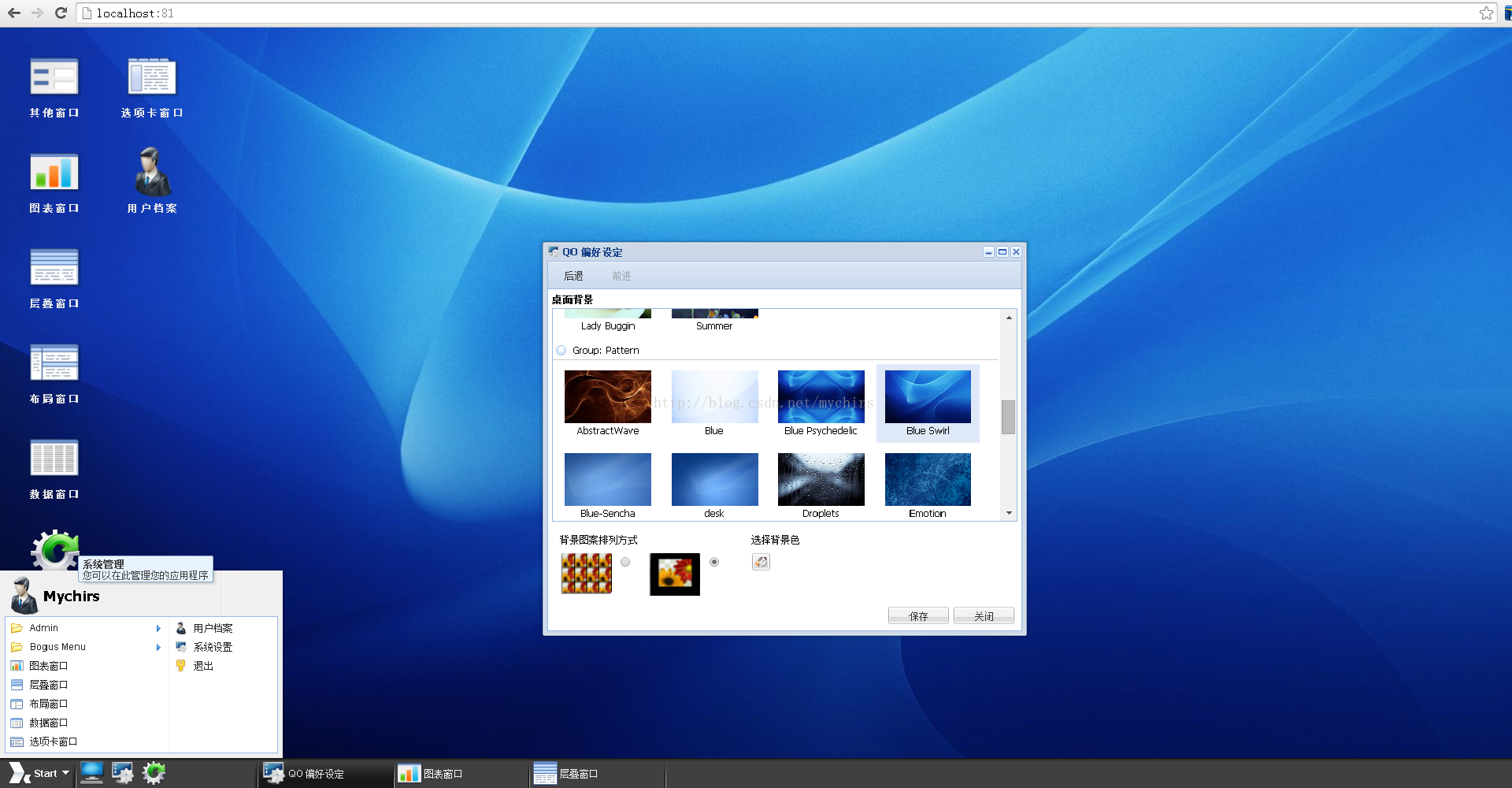The image size is (1512, 788).
Task: Bookmark this page with the star icon
Action: click(x=1486, y=13)
